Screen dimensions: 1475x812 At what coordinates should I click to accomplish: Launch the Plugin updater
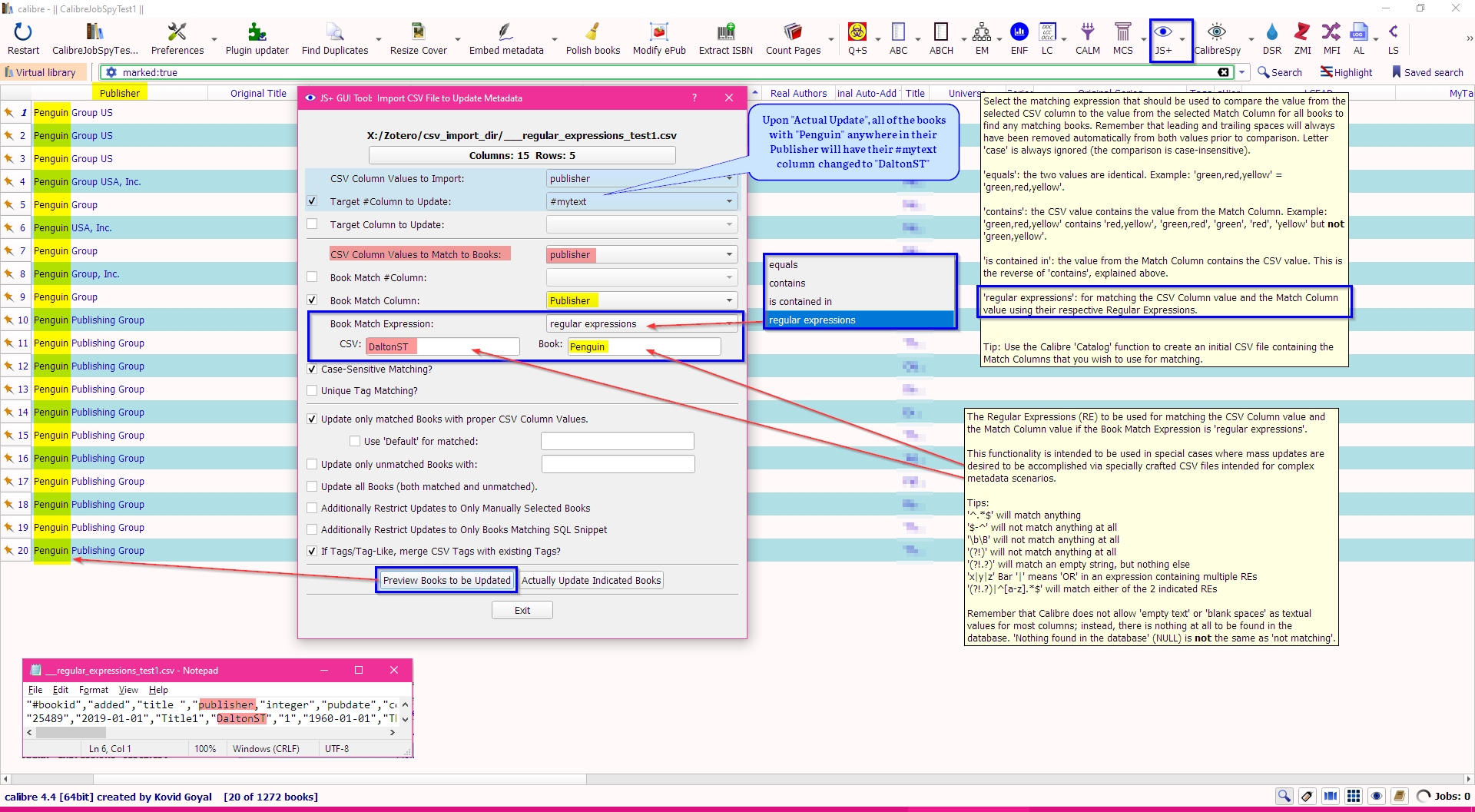click(x=257, y=39)
